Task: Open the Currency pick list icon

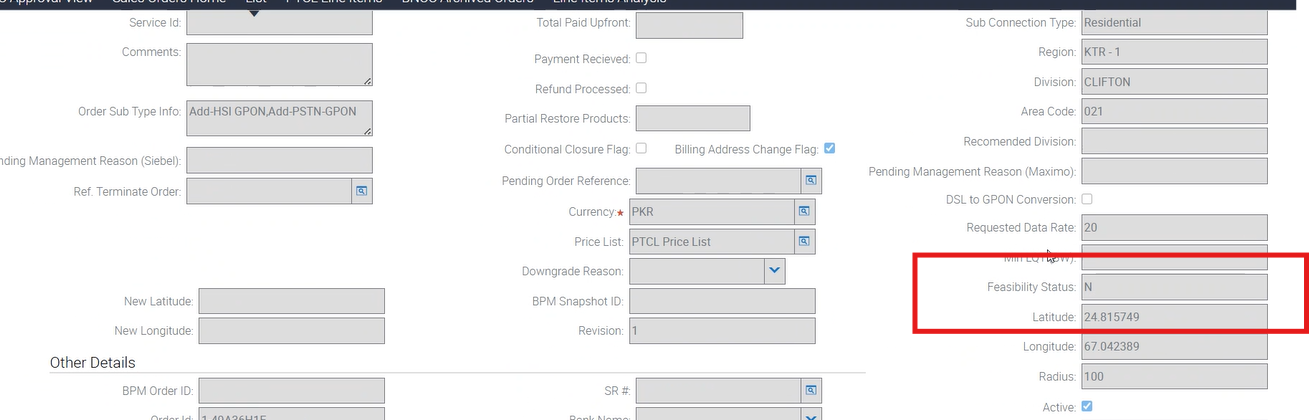Action: [804, 212]
